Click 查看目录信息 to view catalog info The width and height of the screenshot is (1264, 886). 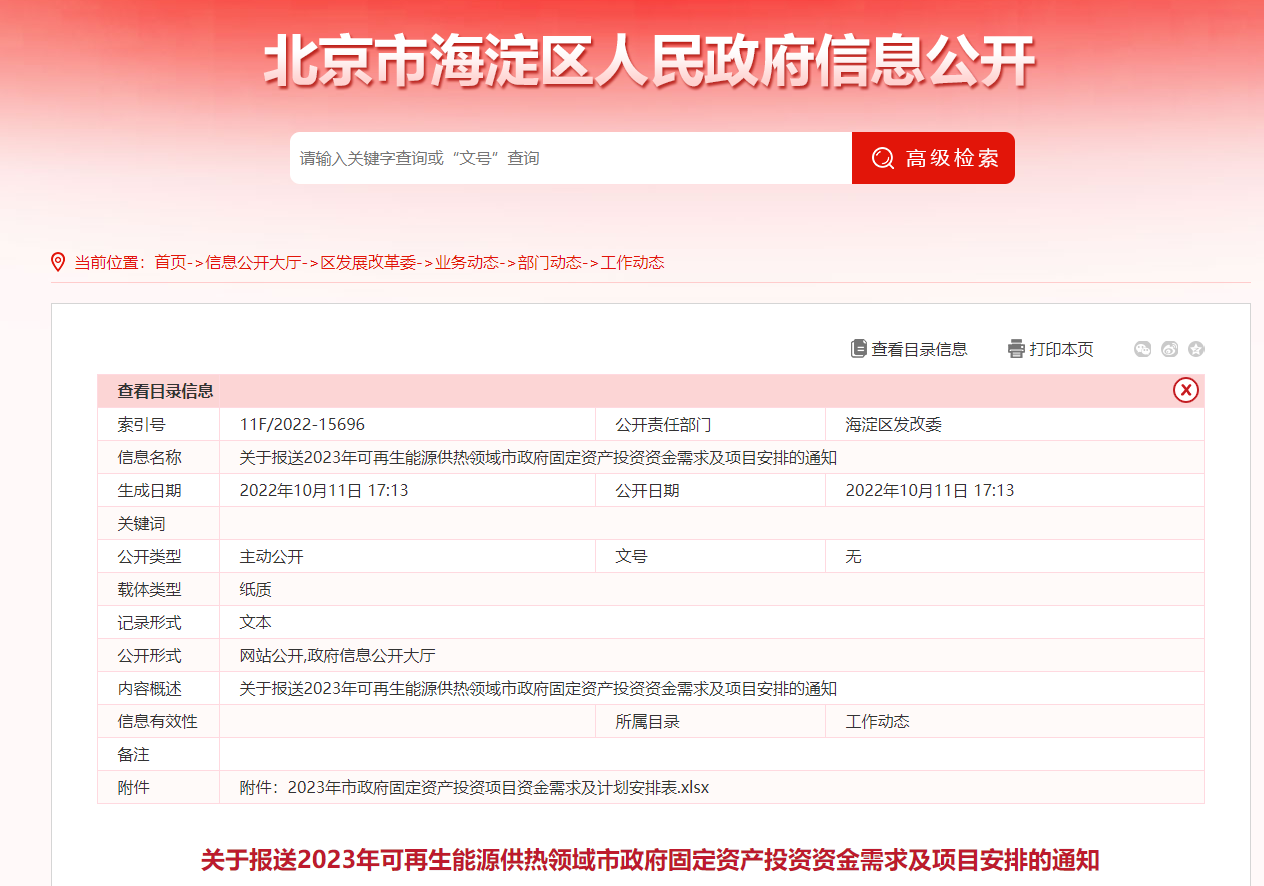919,349
